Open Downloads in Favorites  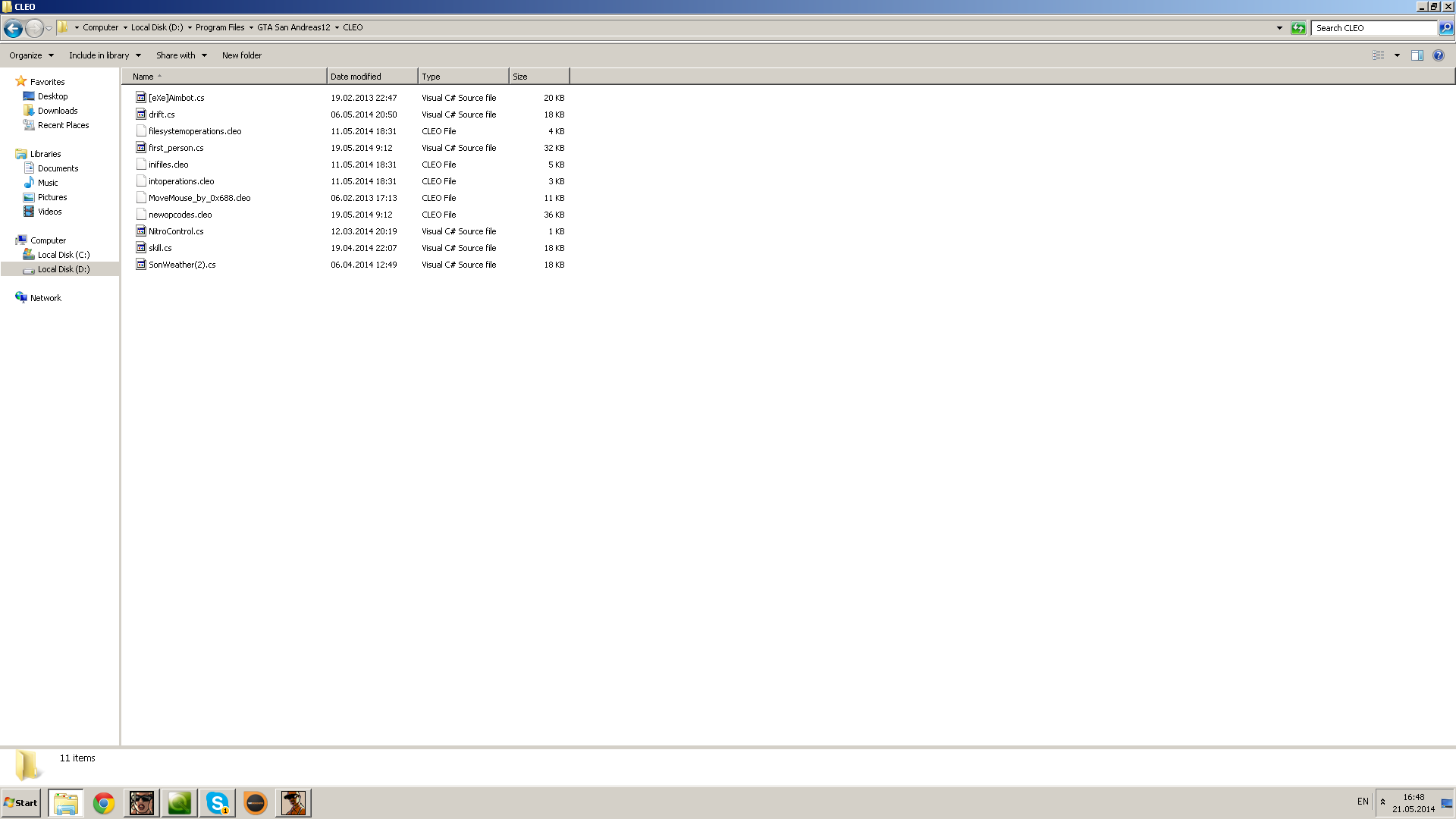pos(58,111)
